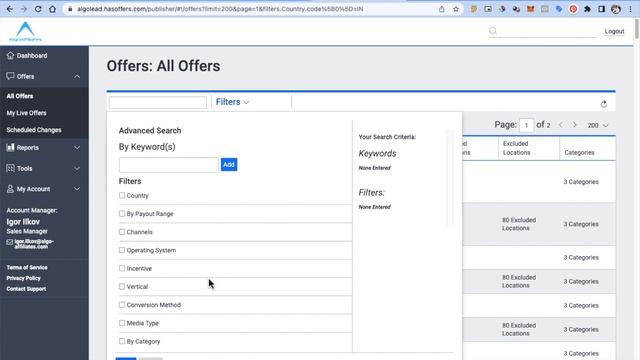640x360 pixels.
Task: Click the account manager email envelope icon
Action: (x=10, y=242)
